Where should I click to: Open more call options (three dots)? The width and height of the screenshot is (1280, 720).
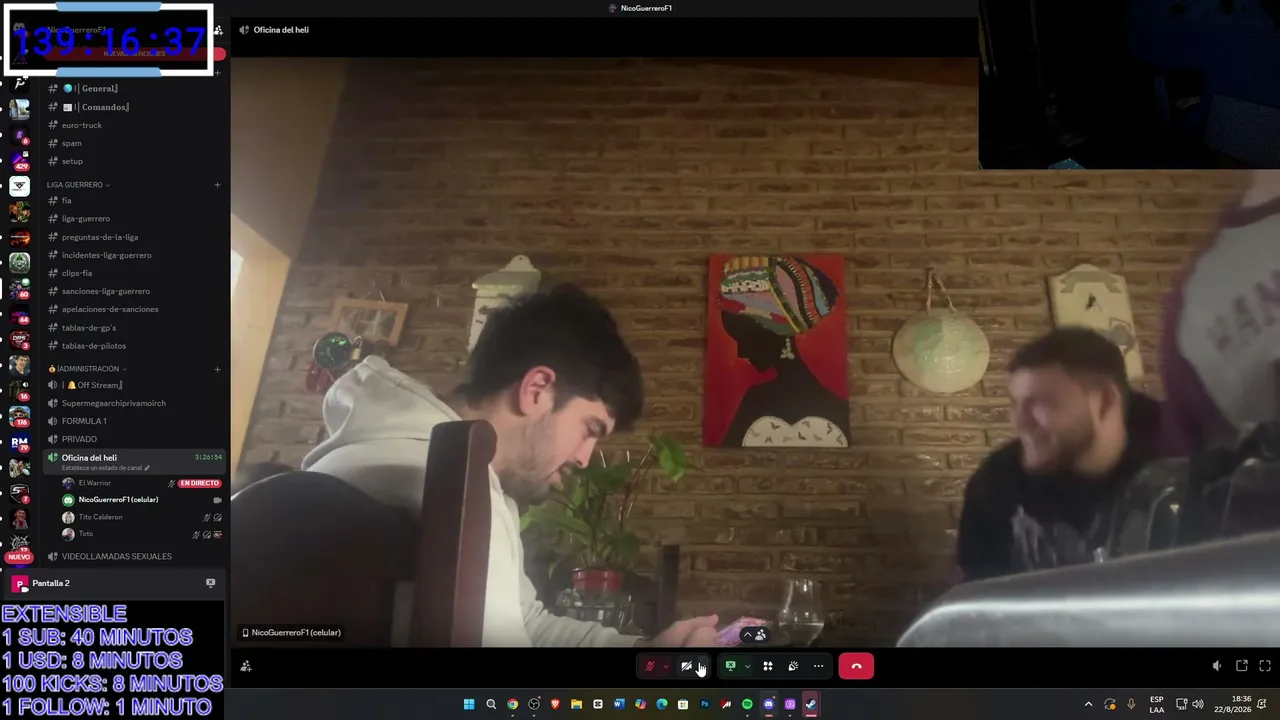point(819,666)
